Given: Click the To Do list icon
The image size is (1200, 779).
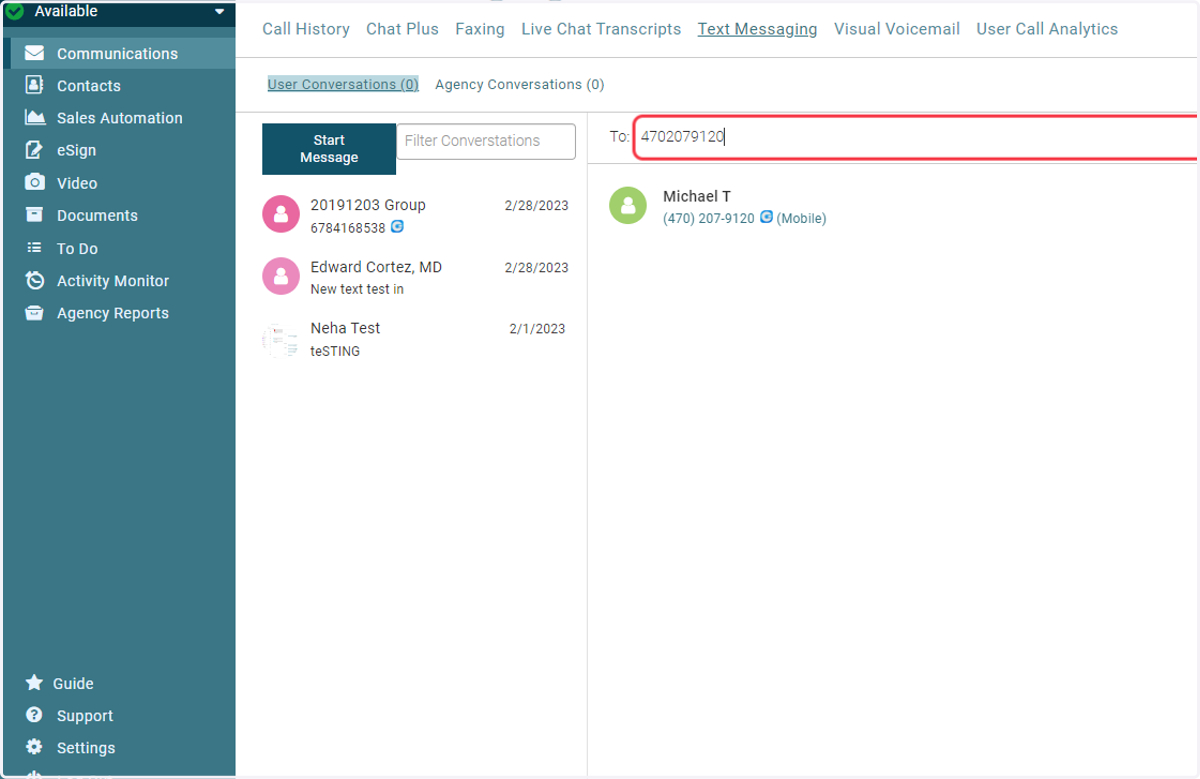Looking at the screenshot, I should point(34,247).
